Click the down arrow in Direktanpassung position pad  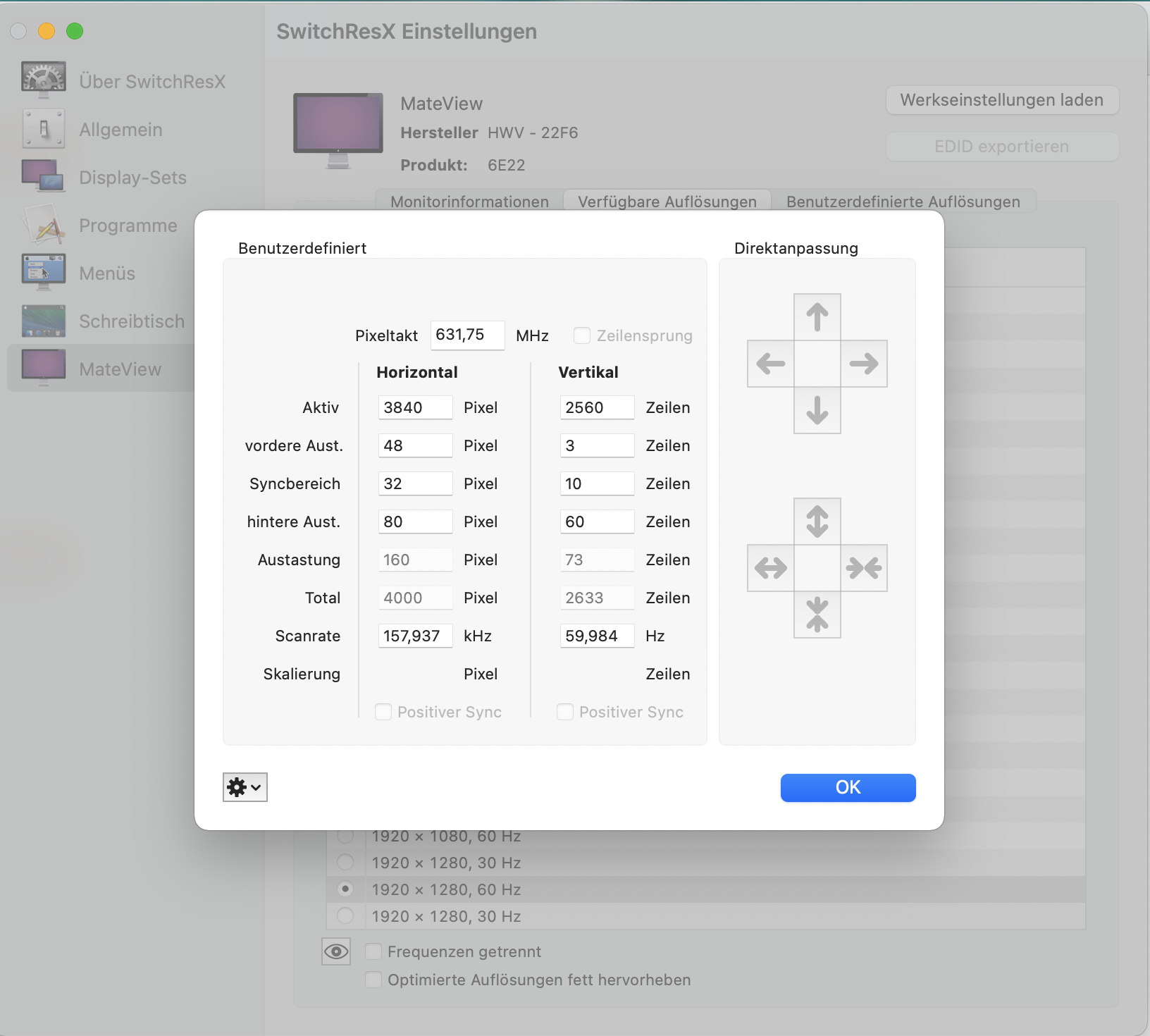pos(817,410)
